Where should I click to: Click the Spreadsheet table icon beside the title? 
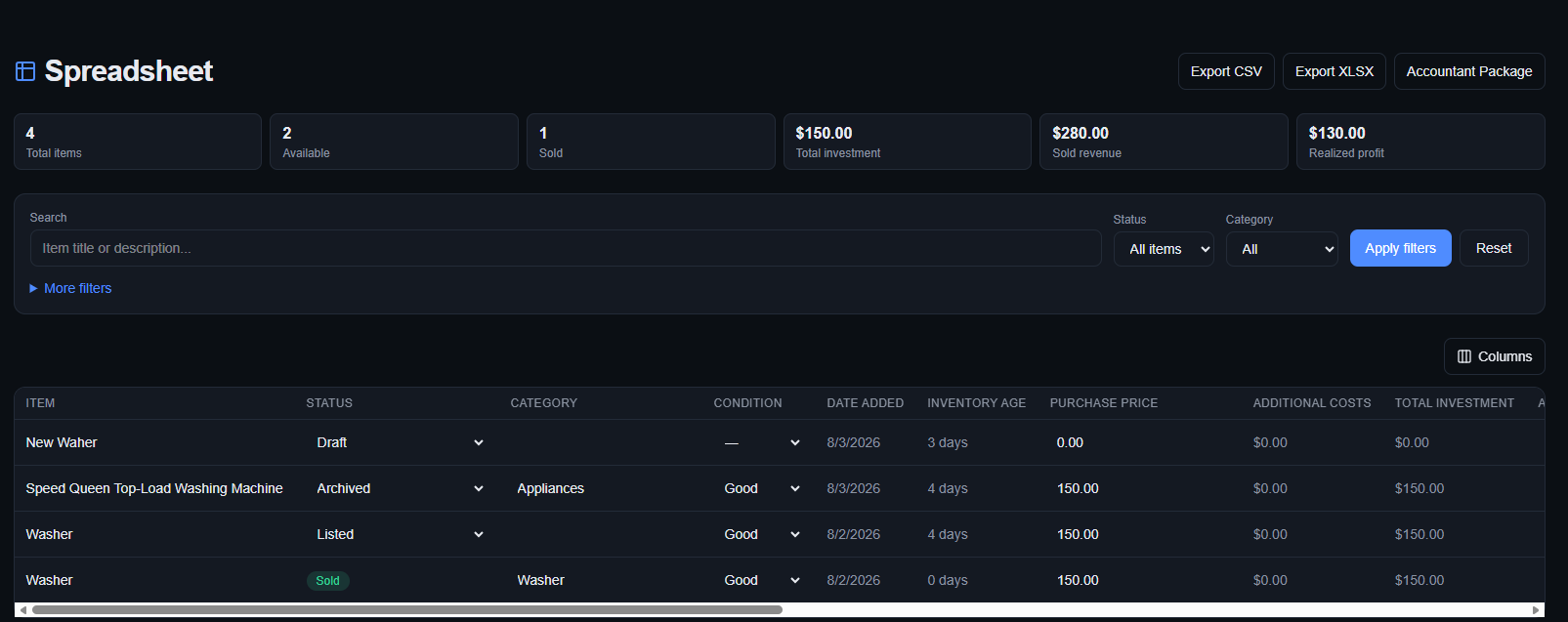[25, 71]
